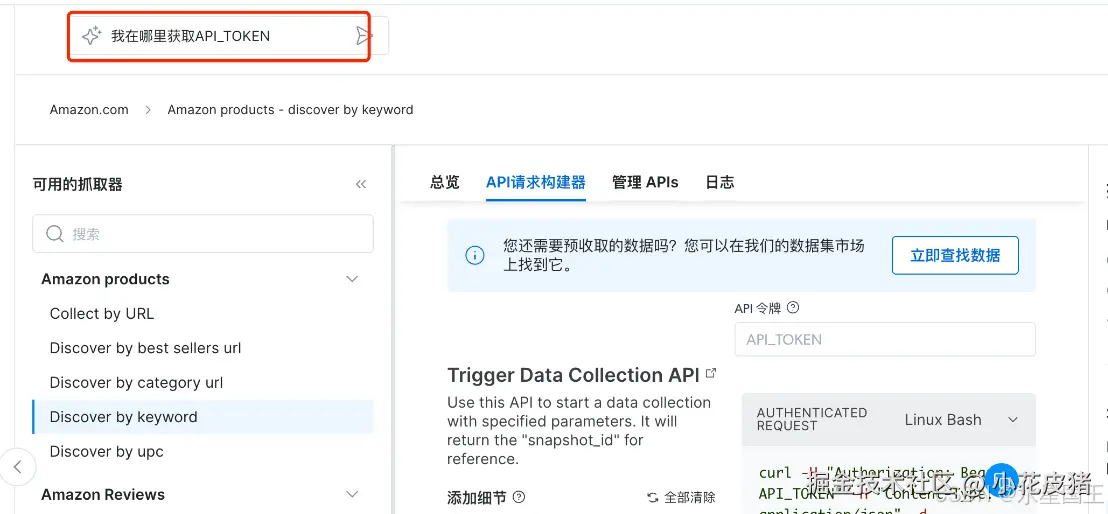Select Discover by category url

[136, 382]
